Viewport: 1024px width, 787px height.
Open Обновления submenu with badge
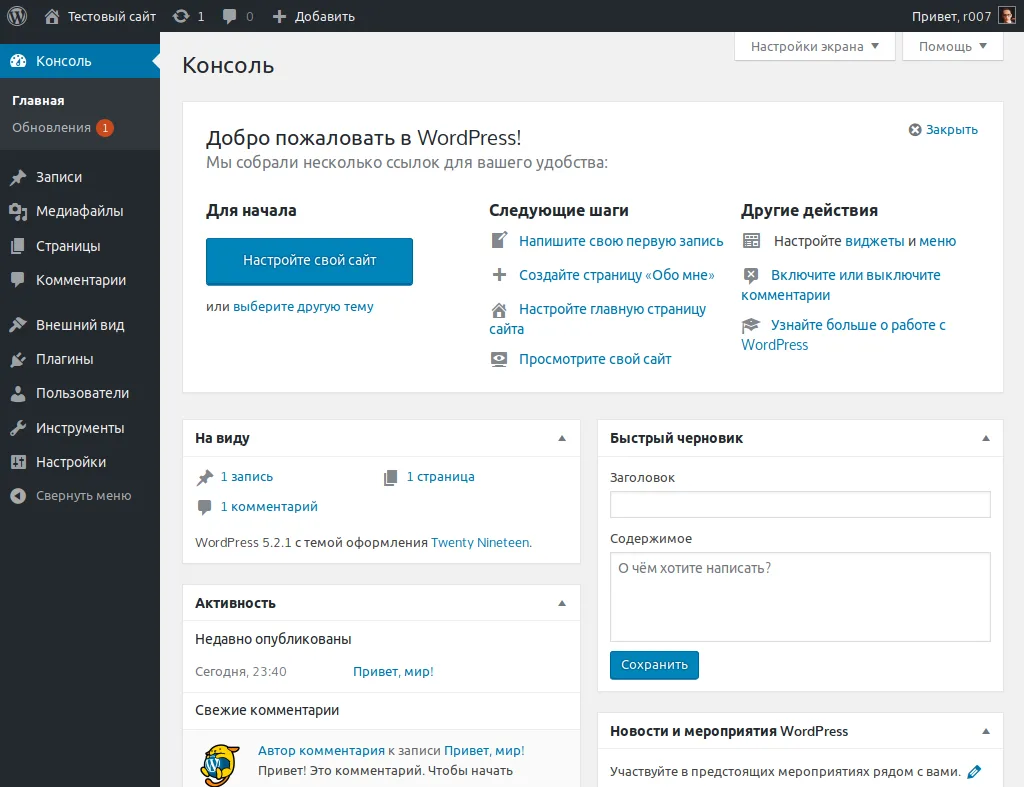[63, 127]
